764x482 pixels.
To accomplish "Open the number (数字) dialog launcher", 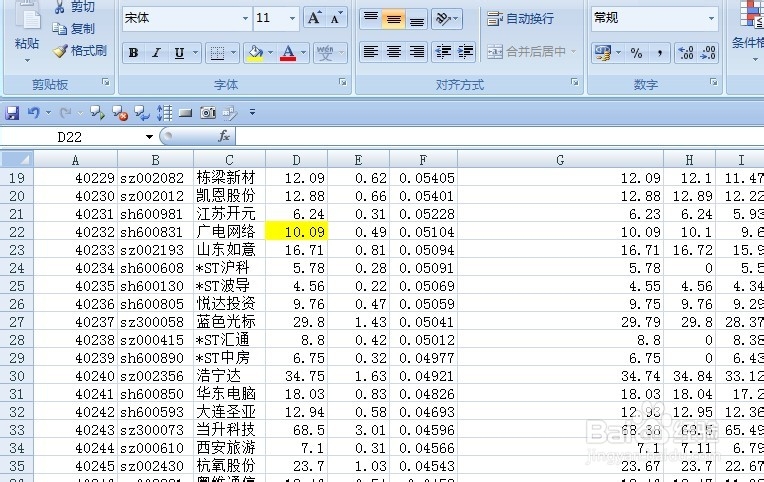I will click(713, 82).
